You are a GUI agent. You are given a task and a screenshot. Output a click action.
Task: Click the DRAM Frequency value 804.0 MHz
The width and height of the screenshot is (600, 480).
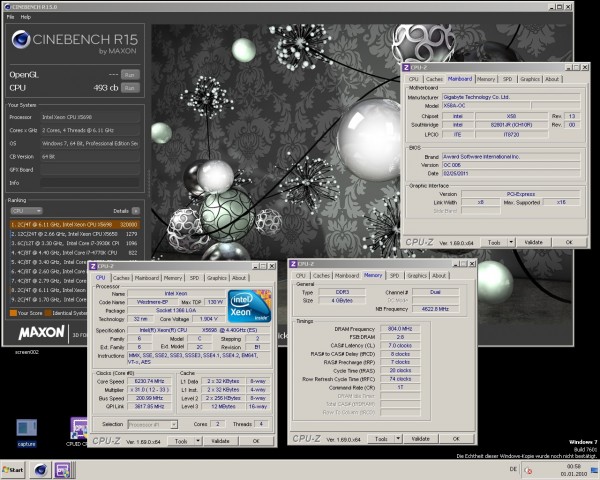[x=400, y=329]
